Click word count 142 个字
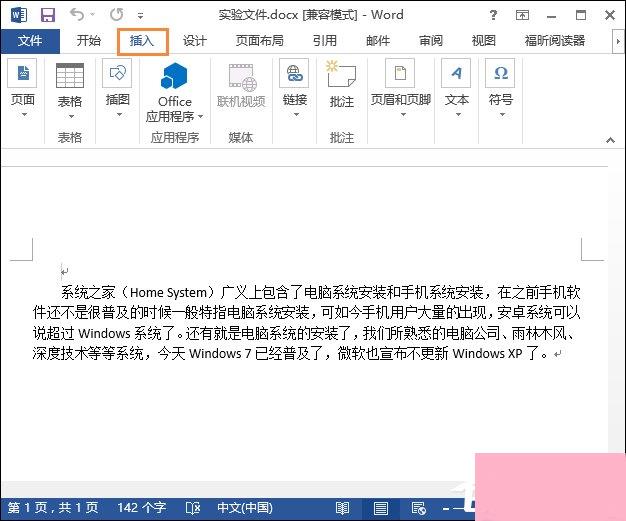 [141, 508]
